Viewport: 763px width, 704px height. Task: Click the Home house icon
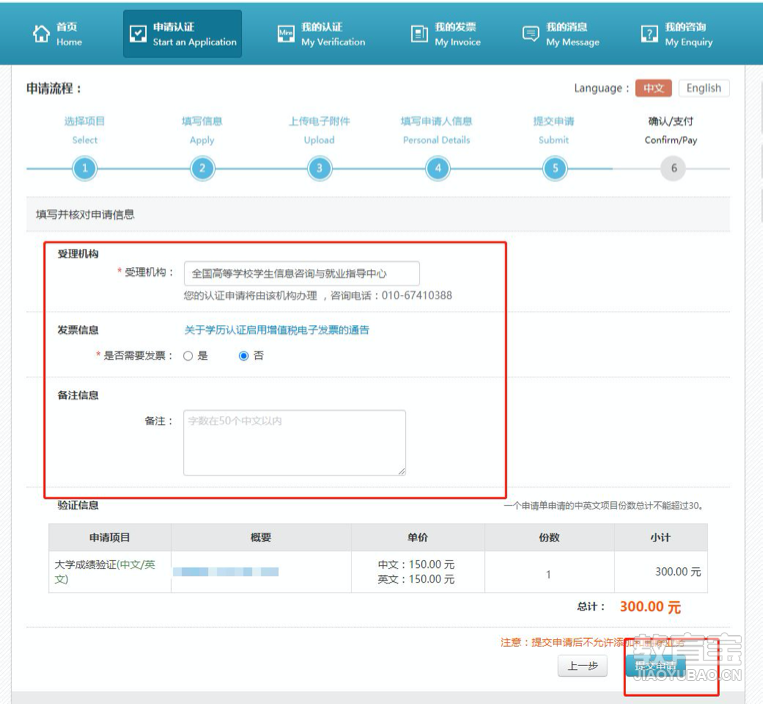tap(41, 34)
